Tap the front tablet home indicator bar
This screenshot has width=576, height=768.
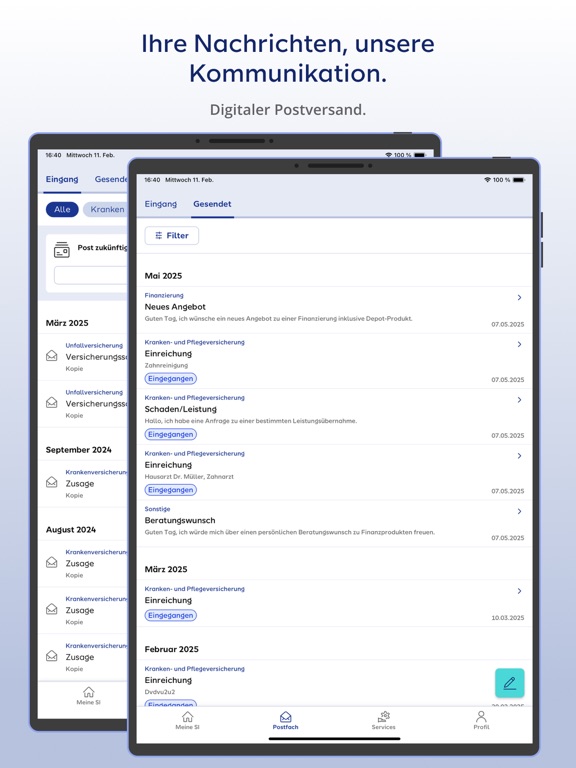334,739
